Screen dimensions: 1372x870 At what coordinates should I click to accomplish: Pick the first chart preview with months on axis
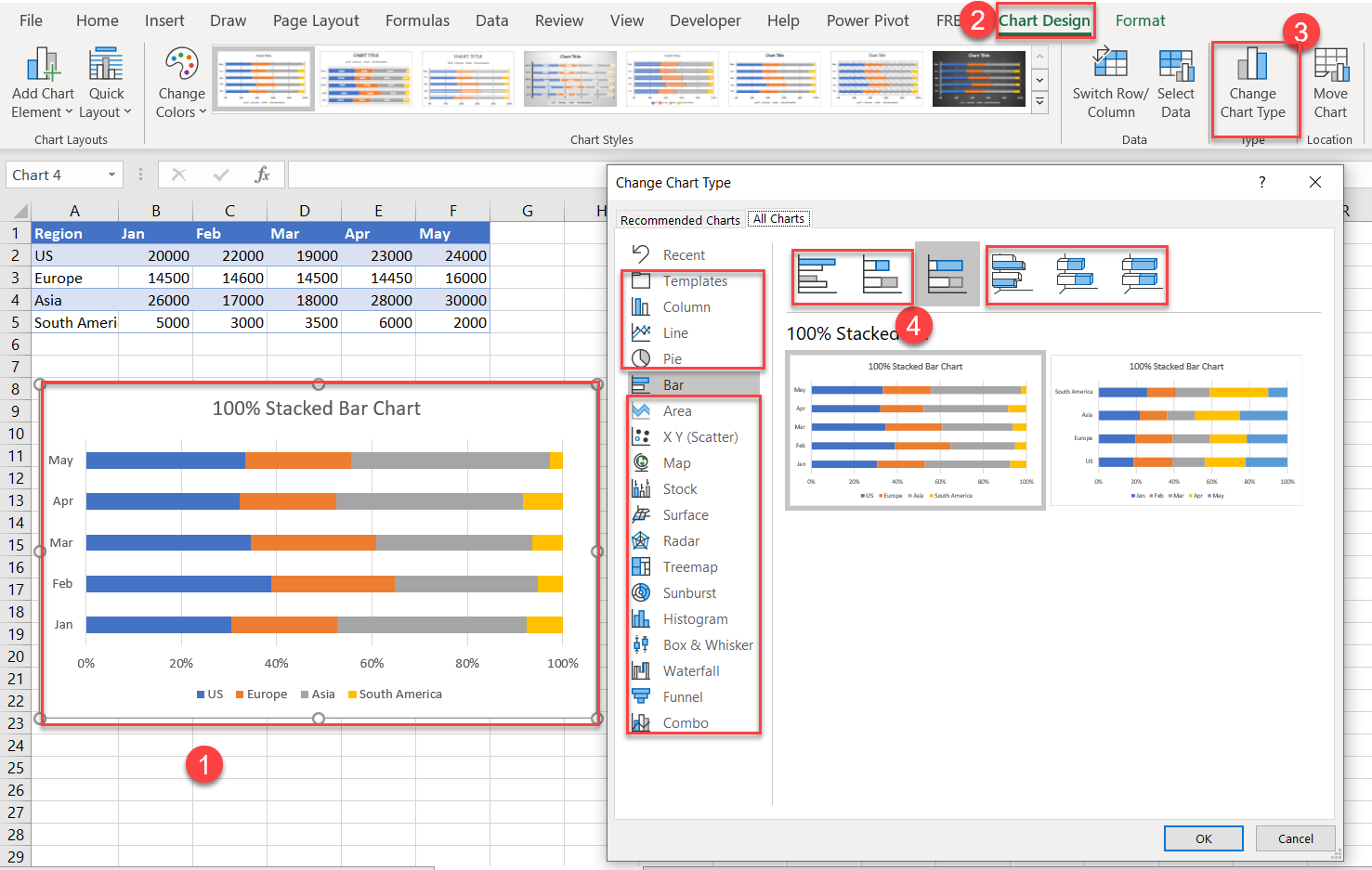click(x=915, y=430)
